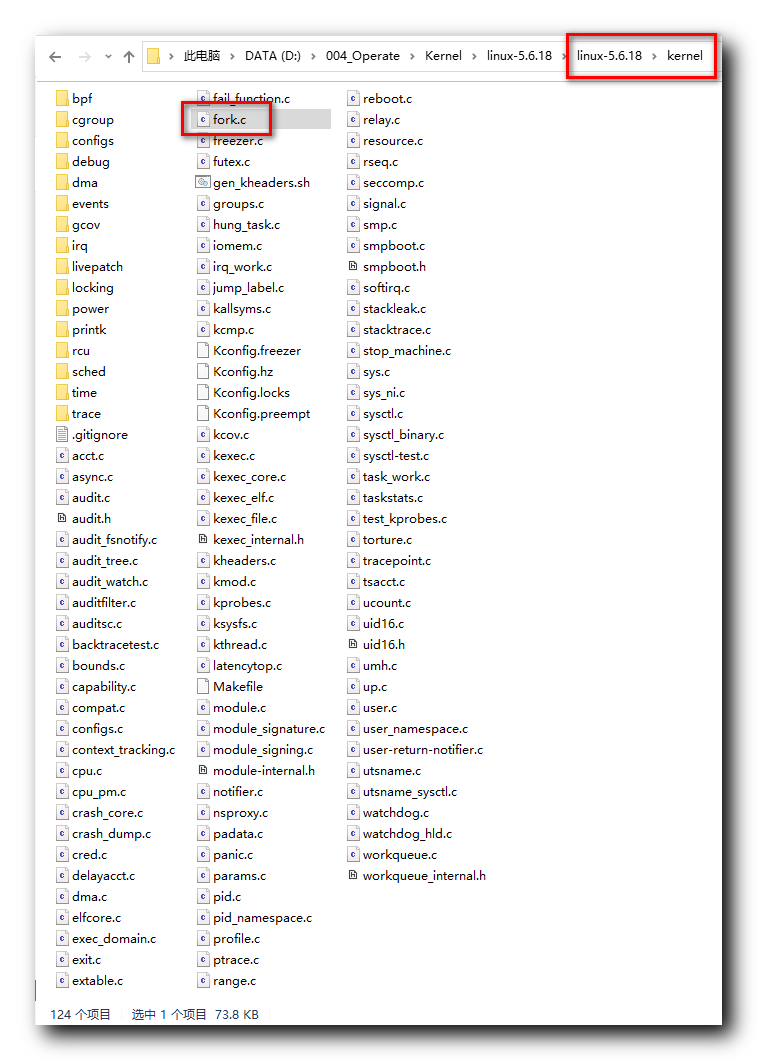The width and height of the screenshot is (757, 1060).
Task: Go back with the left arrow button
Action: pyautogui.click(x=55, y=57)
